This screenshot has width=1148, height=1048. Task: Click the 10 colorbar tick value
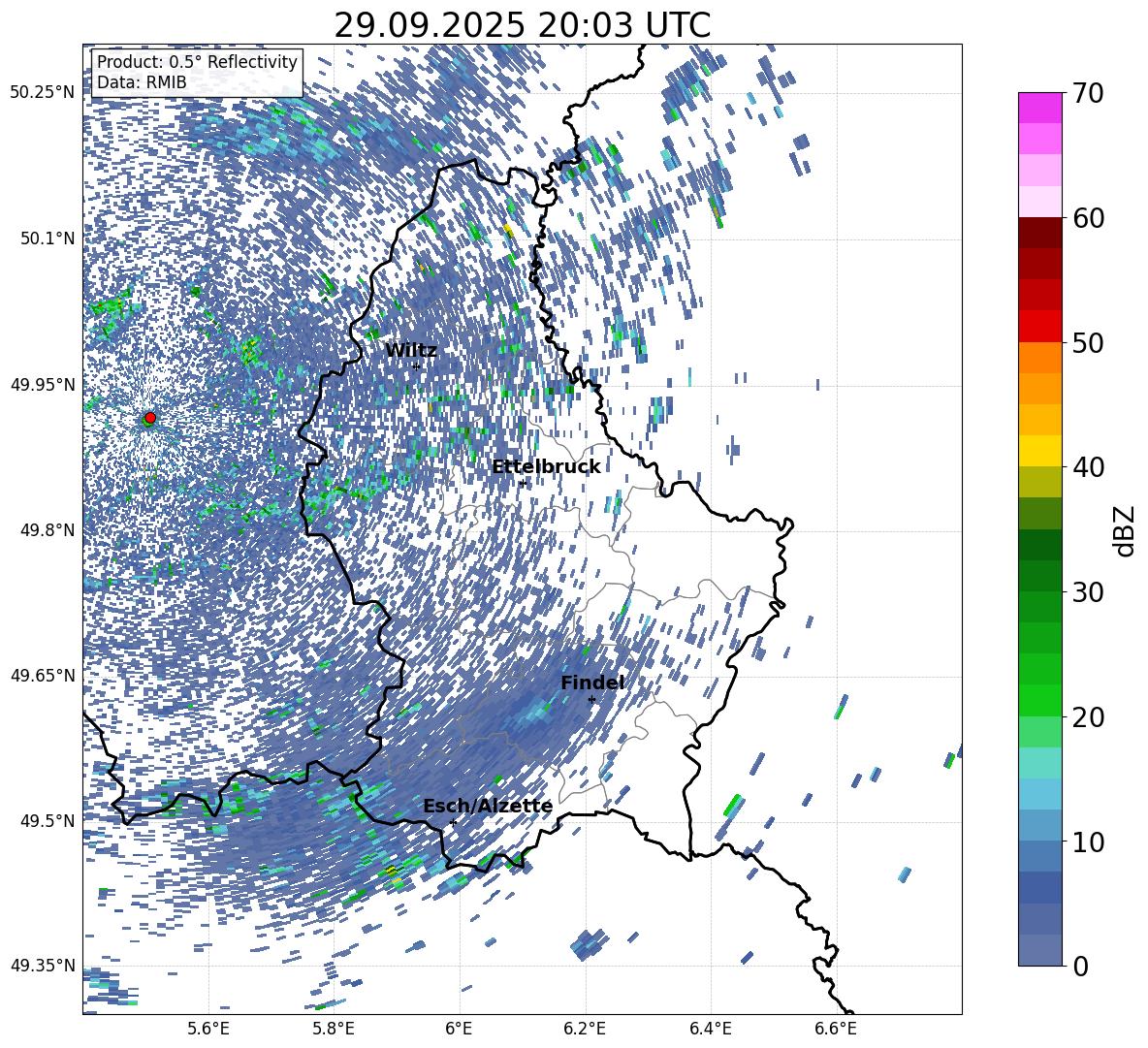click(x=1087, y=842)
